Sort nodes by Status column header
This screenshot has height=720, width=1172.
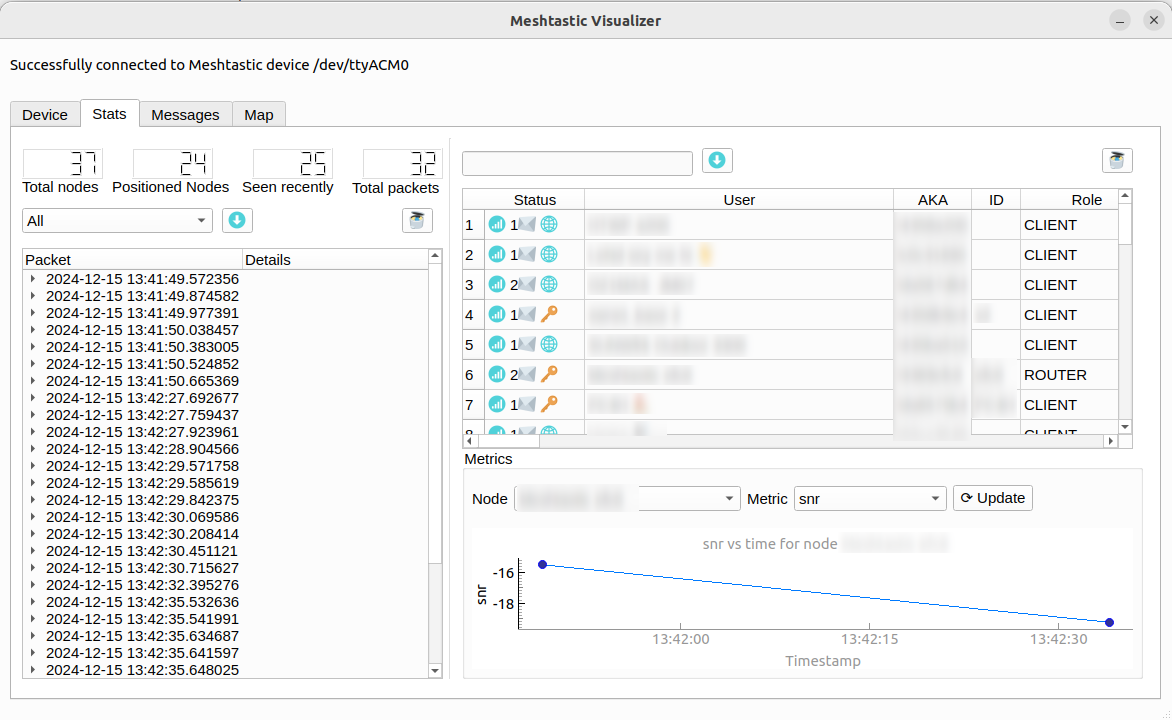click(x=534, y=200)
